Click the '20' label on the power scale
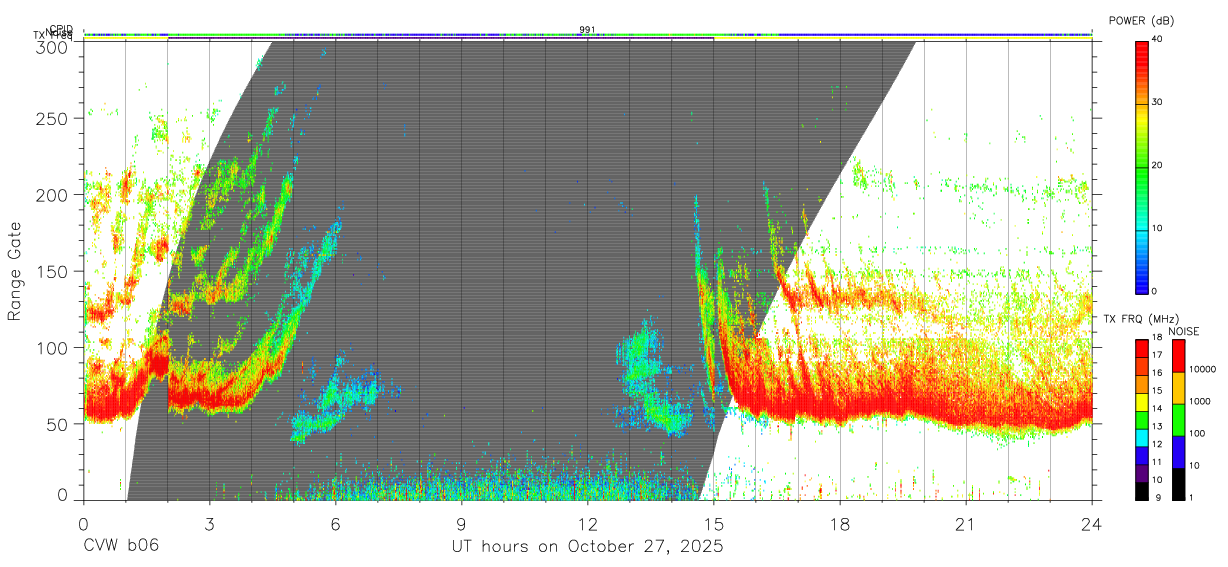 (x=1157, y=166)
